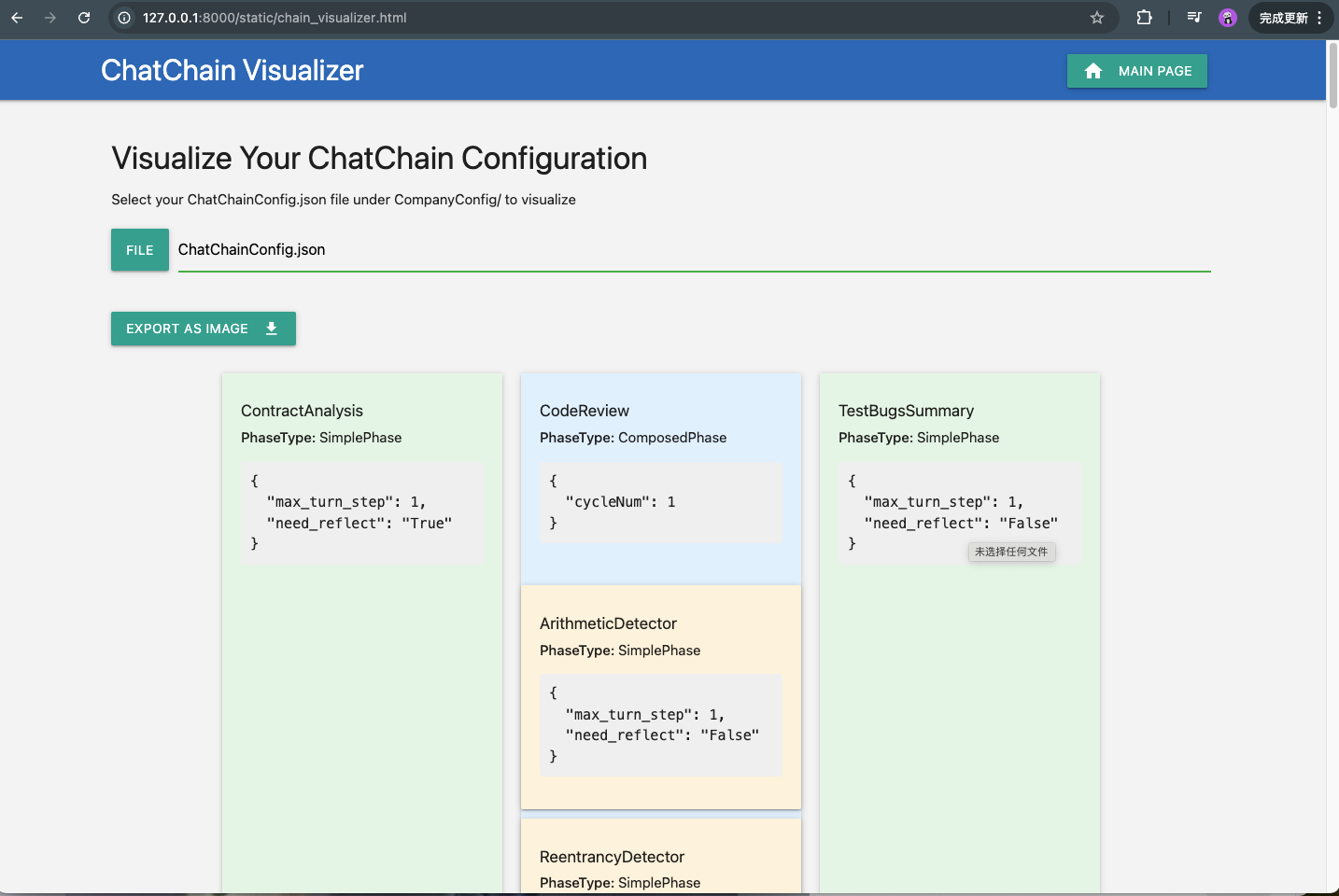
Task: Go to MAIN PAGE
Action: [x=1137, y=71]
